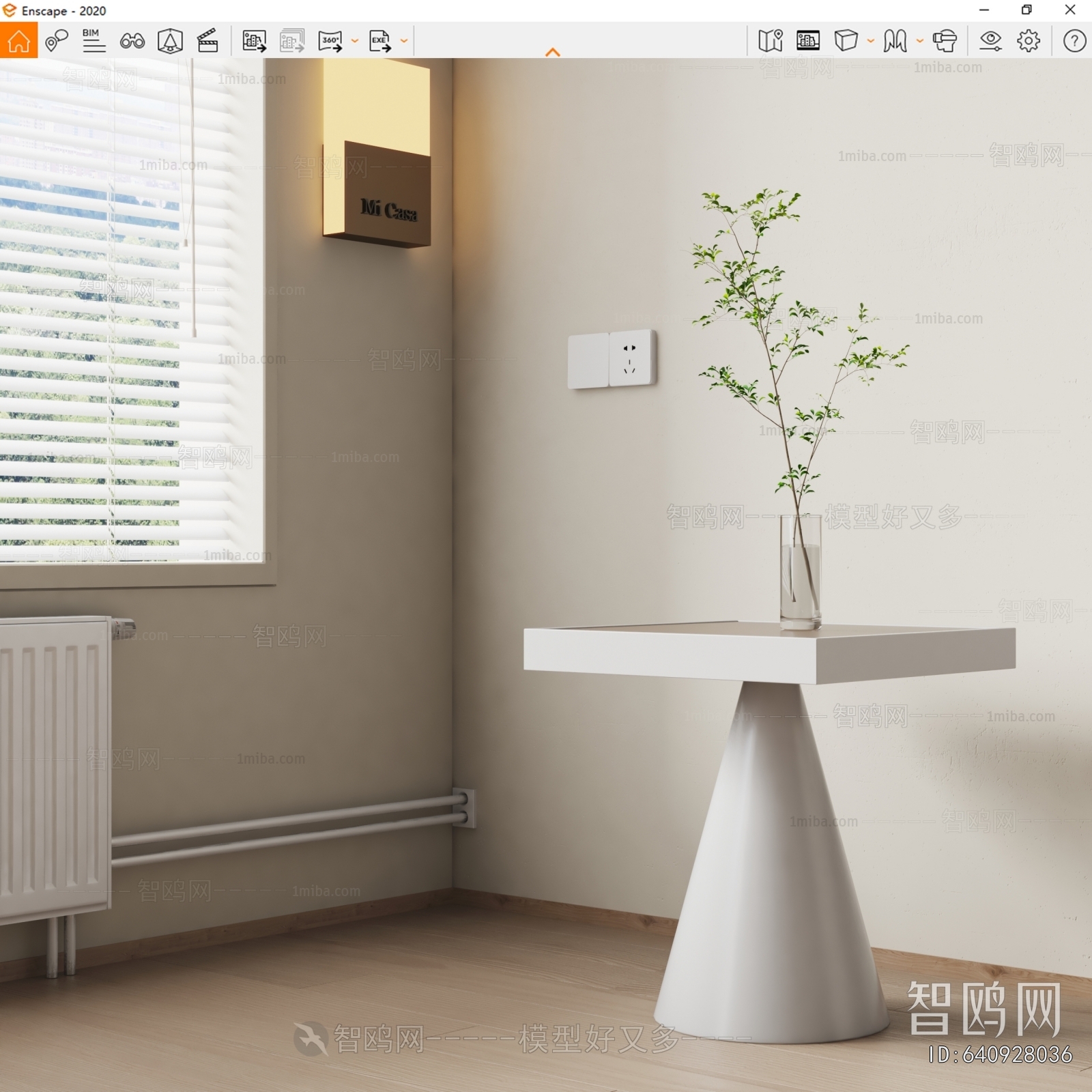
Task: Expand the navigation mode dropdown arrow
Action: tap(920, 41)
